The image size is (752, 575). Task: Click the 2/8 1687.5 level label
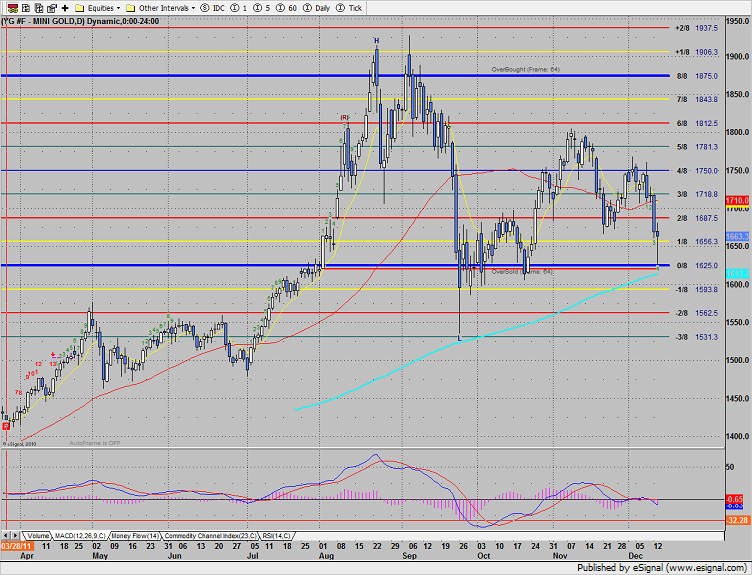tap(697, 218)
